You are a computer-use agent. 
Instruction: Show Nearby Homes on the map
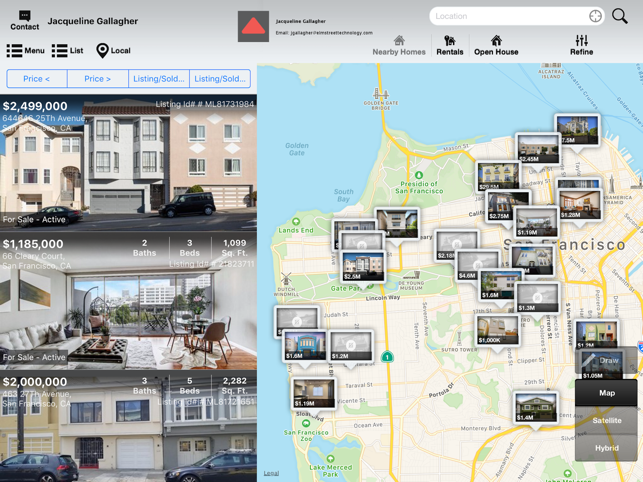tap(399, 46)
